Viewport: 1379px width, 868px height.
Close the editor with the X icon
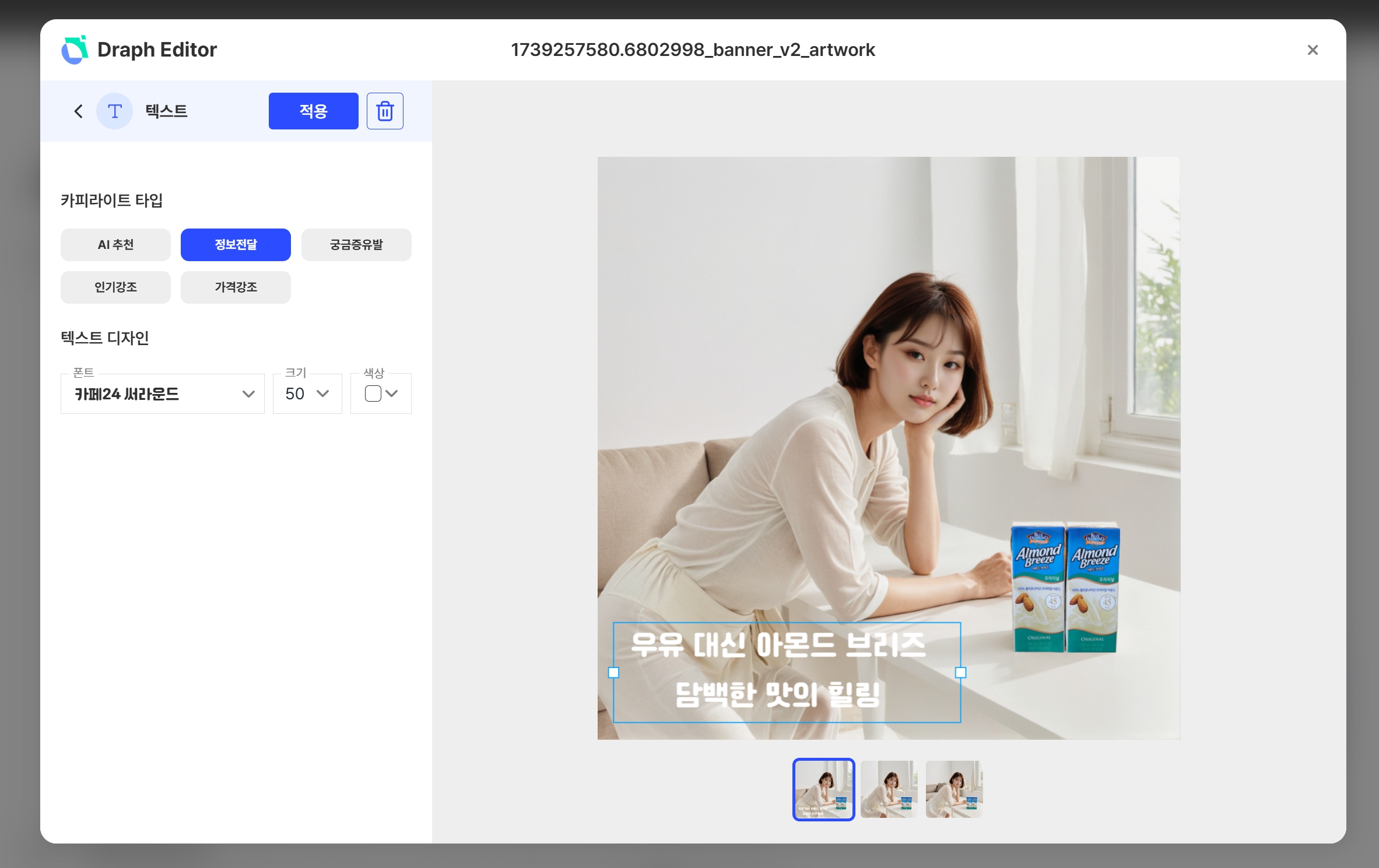(1313, 50)
